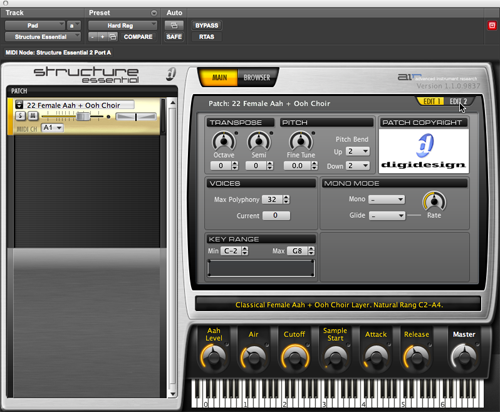Select the EDIT 2 tab

tap(458, 101)
